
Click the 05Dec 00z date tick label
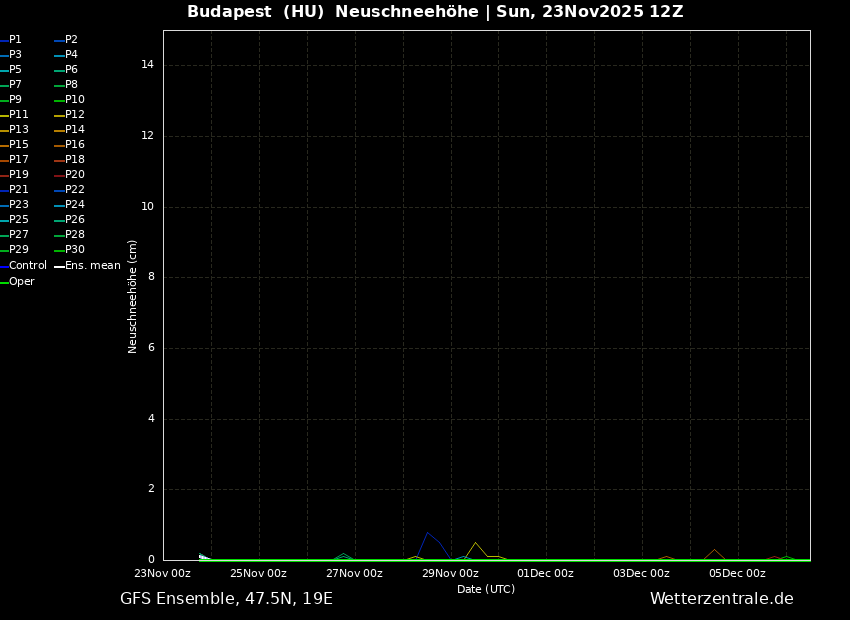click(737, 573)
